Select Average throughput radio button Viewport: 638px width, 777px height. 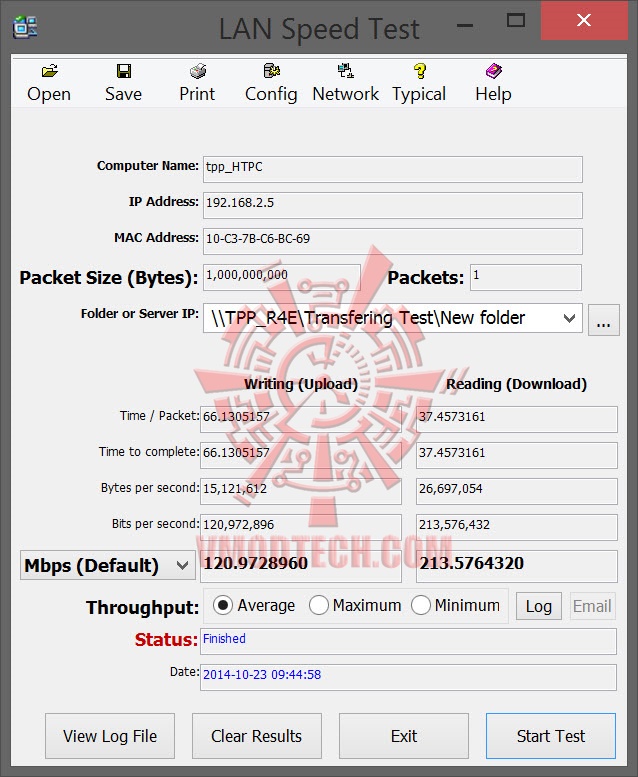pyautogui.click(x=223, y=605)
